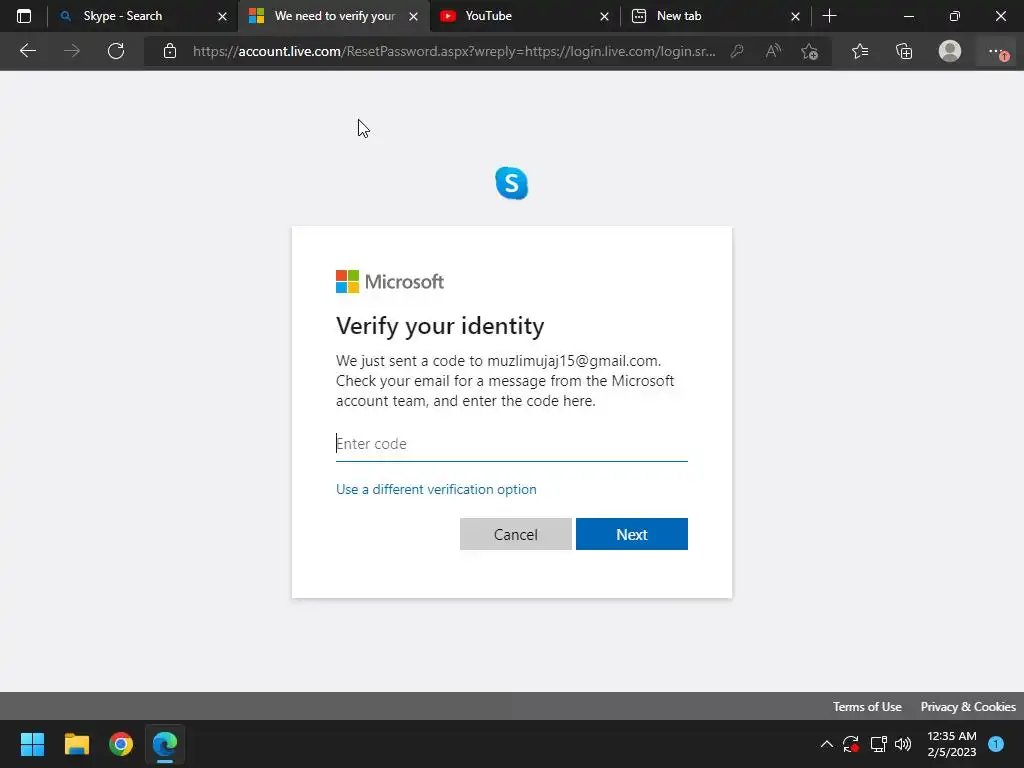Image resolution: width=1024 pixels, height=768 pixels.
Task: Open the Windows Start menu
Action: click(x=32, y=744)
